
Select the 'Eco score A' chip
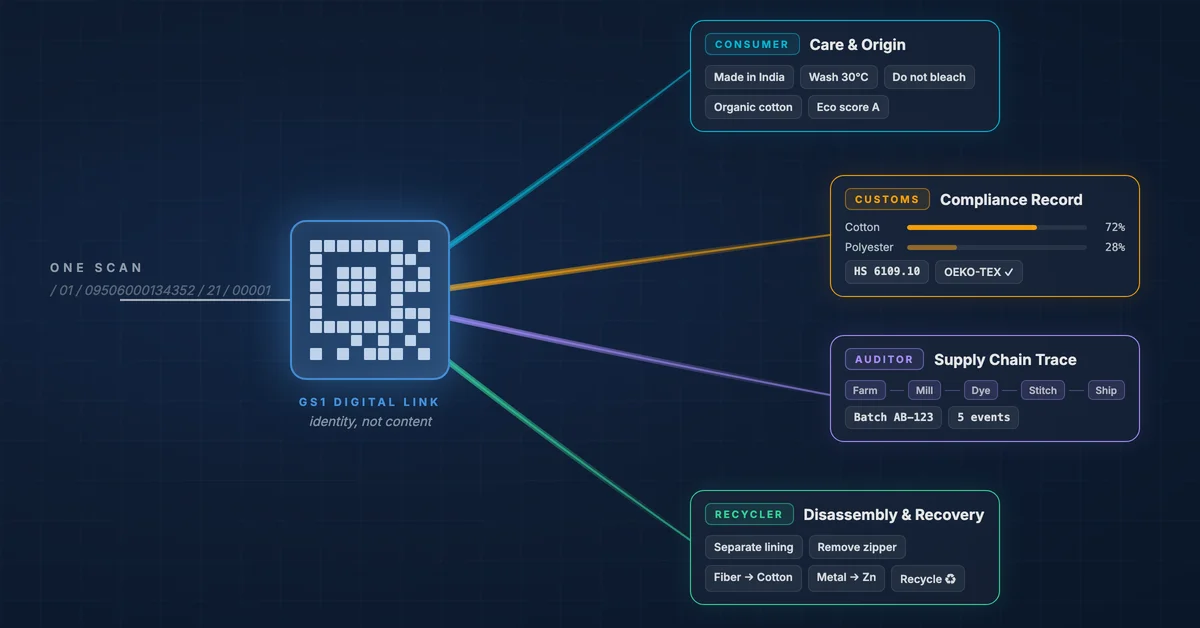[848, 107]
